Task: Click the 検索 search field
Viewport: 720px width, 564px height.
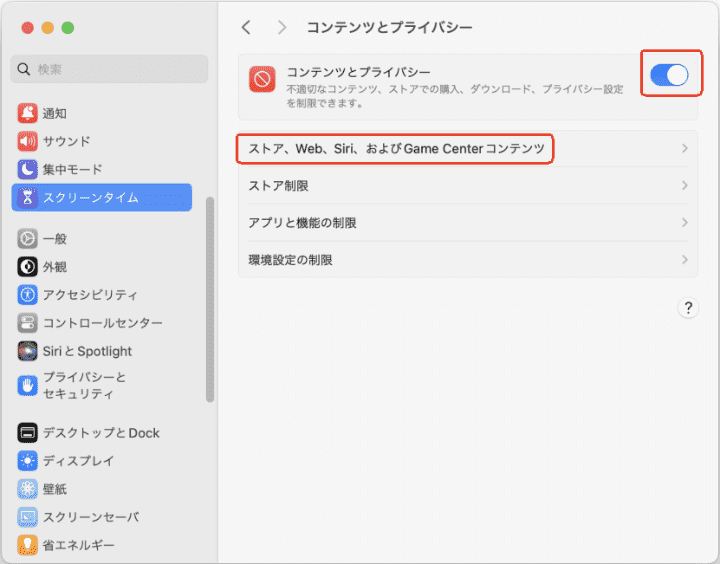Action: (x=110, y=69)
